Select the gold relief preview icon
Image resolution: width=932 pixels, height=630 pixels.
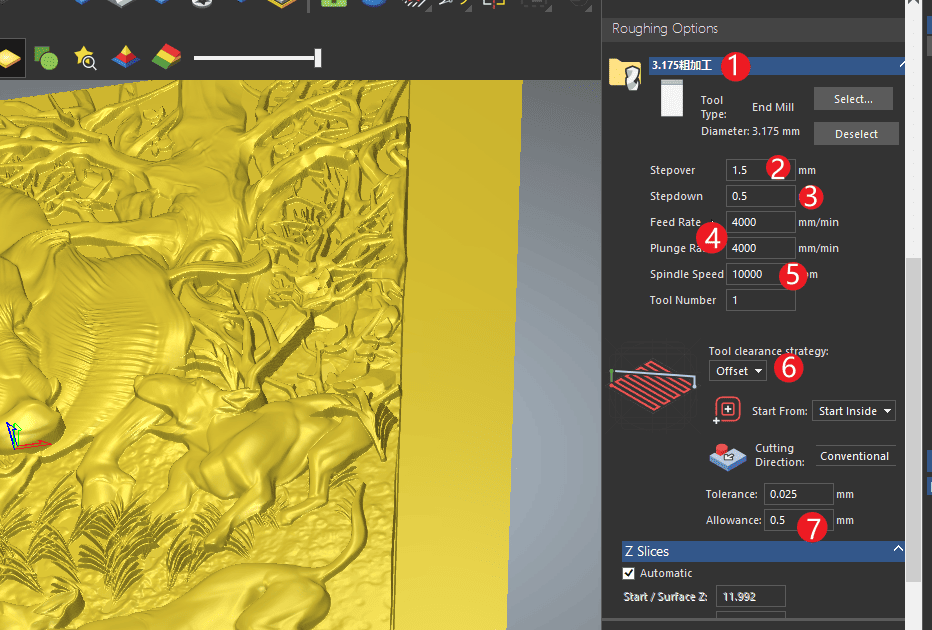(x=11, y=58)
